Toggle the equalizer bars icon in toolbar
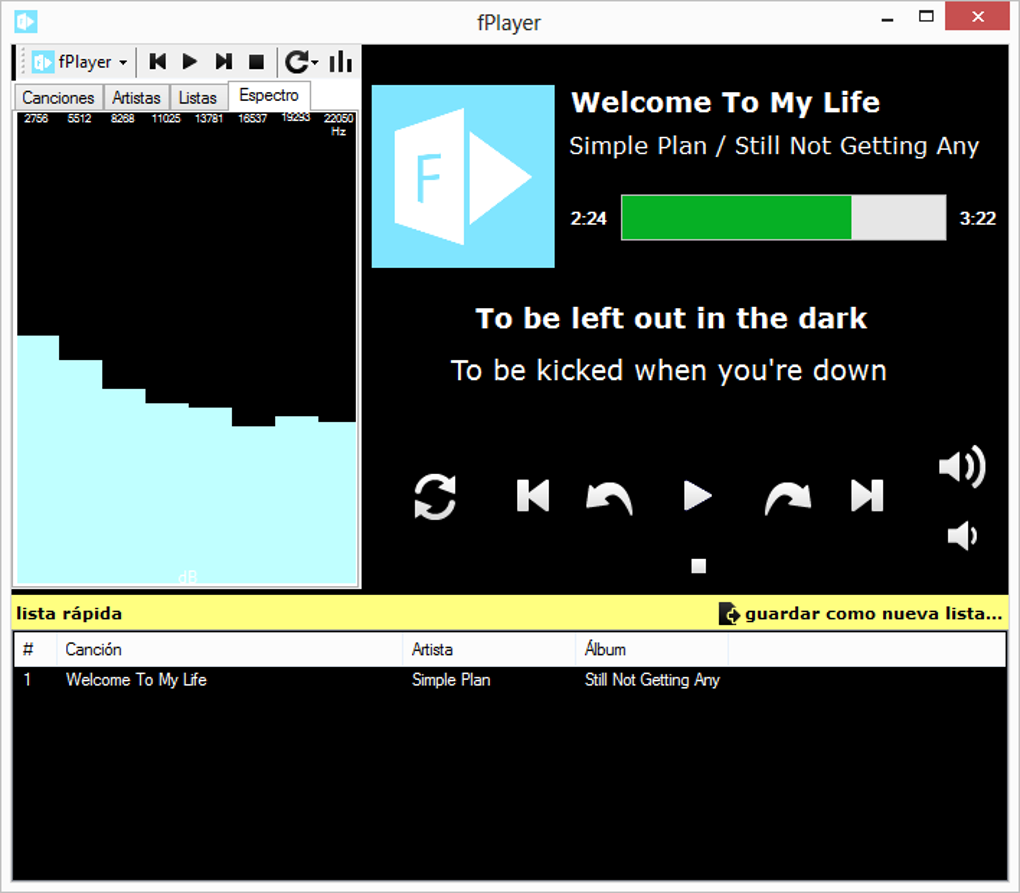 click(x=341, y=62)
